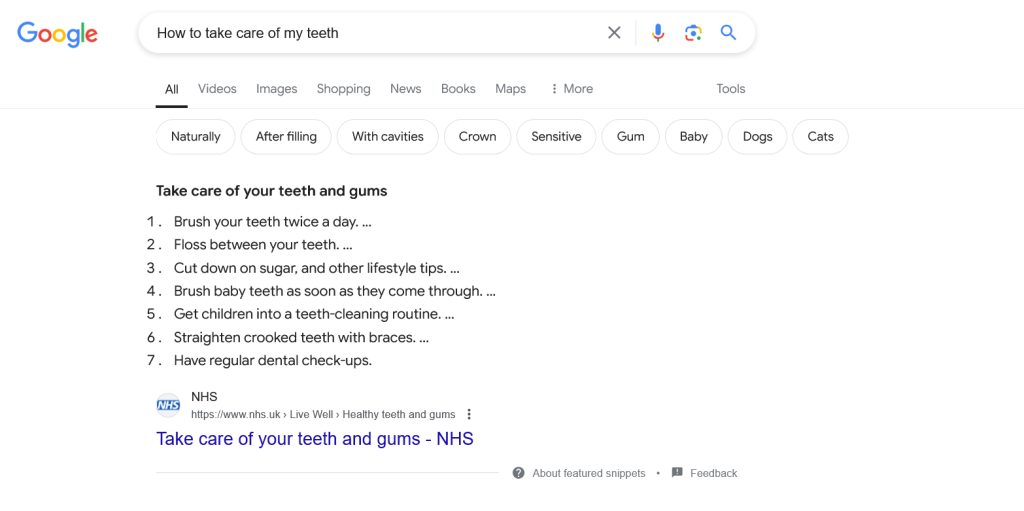Focus the search field with the teeth query
This screenshot has height=511, width=1024.
tap(372, 33)
